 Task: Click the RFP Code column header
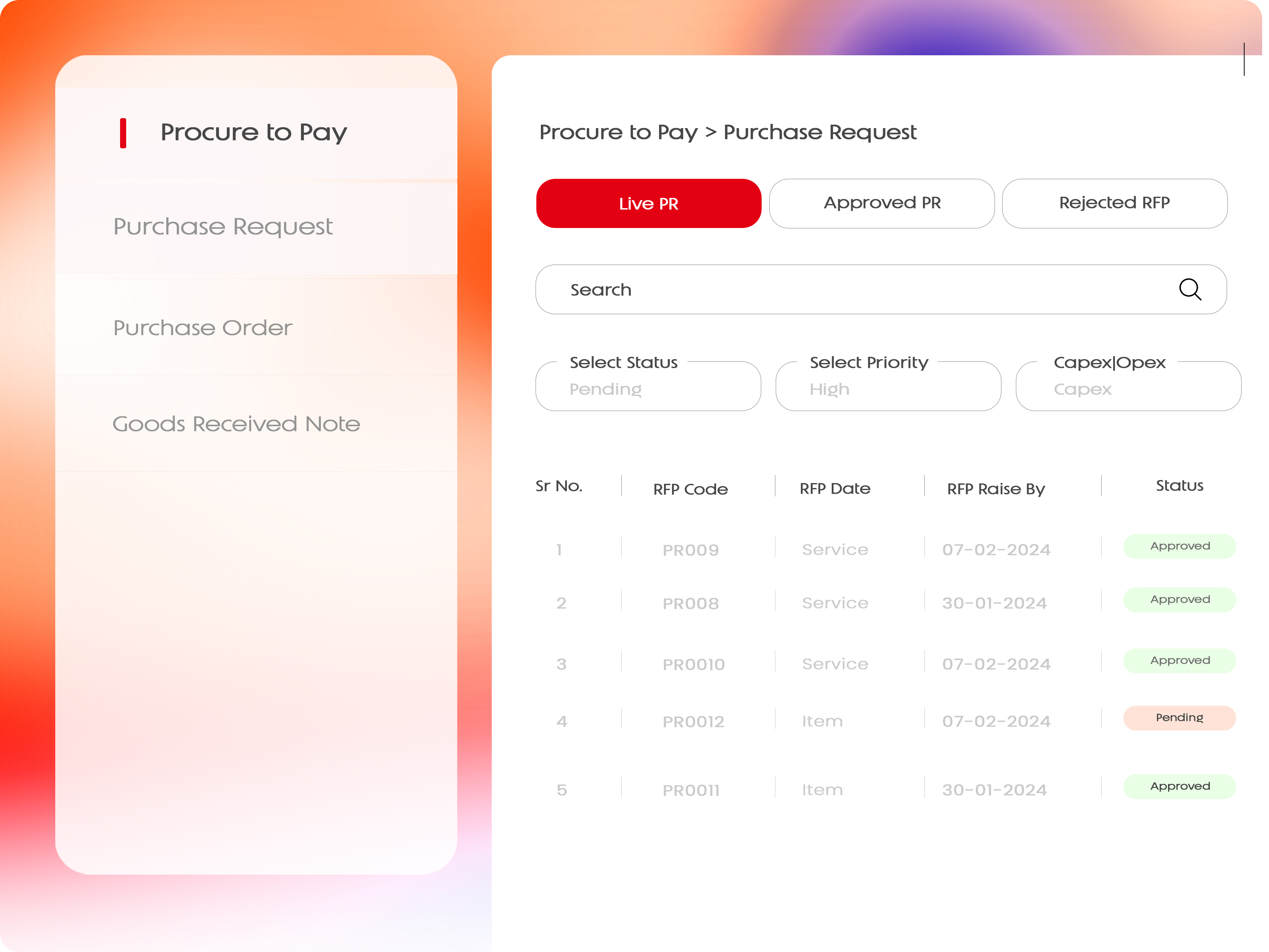coord(690,489)
